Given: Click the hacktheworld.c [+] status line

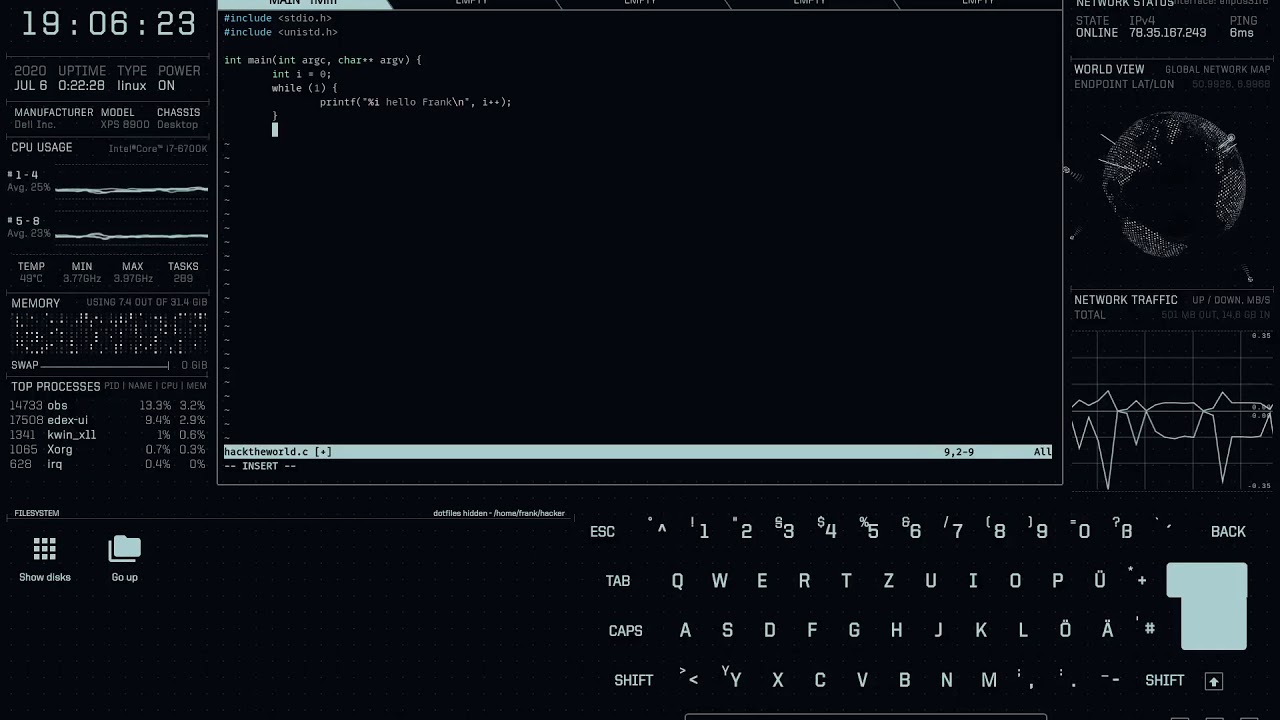Looking at the screenshot, I should tap(638, 452).
